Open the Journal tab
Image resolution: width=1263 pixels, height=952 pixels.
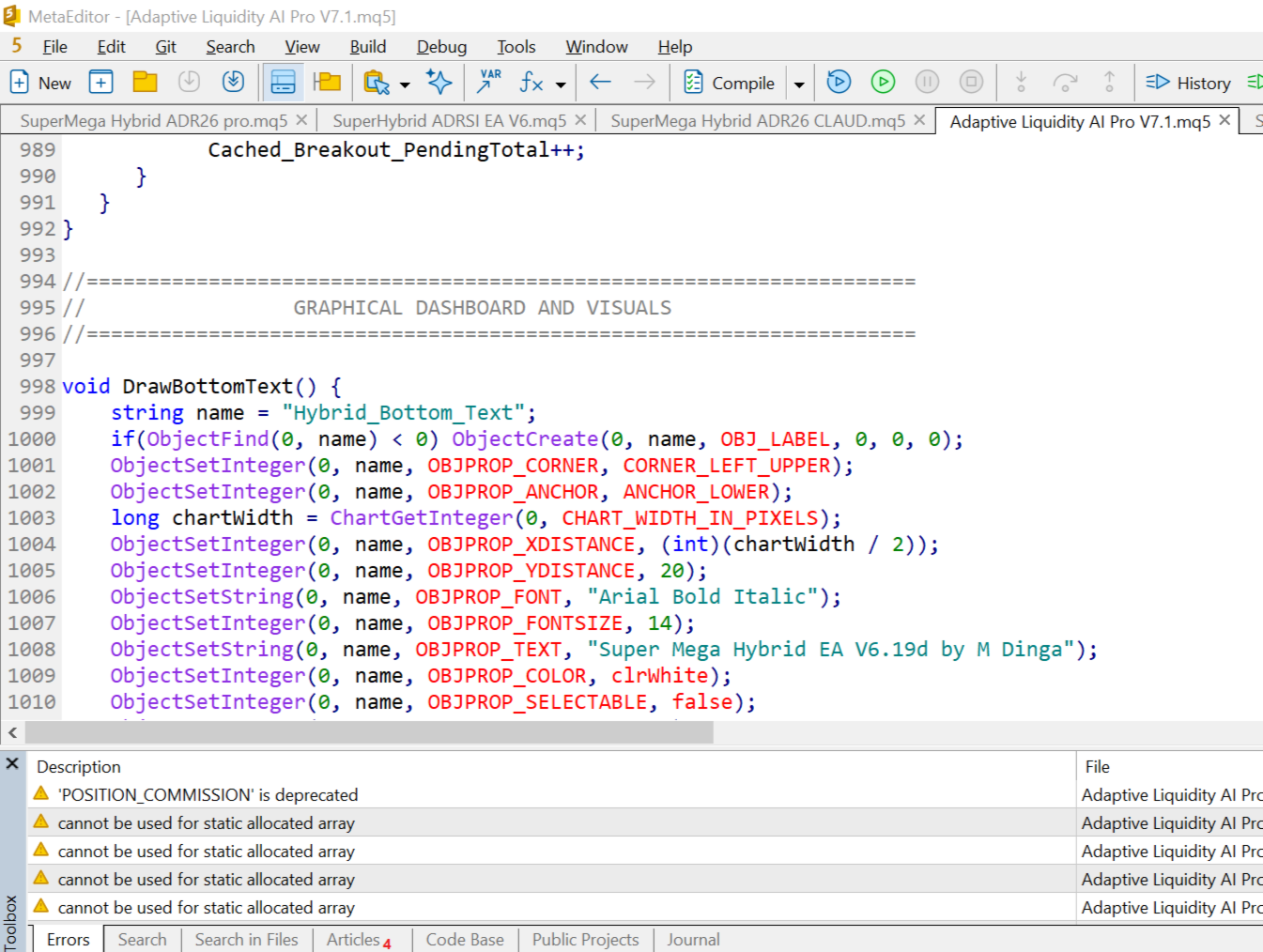[693, 940]
